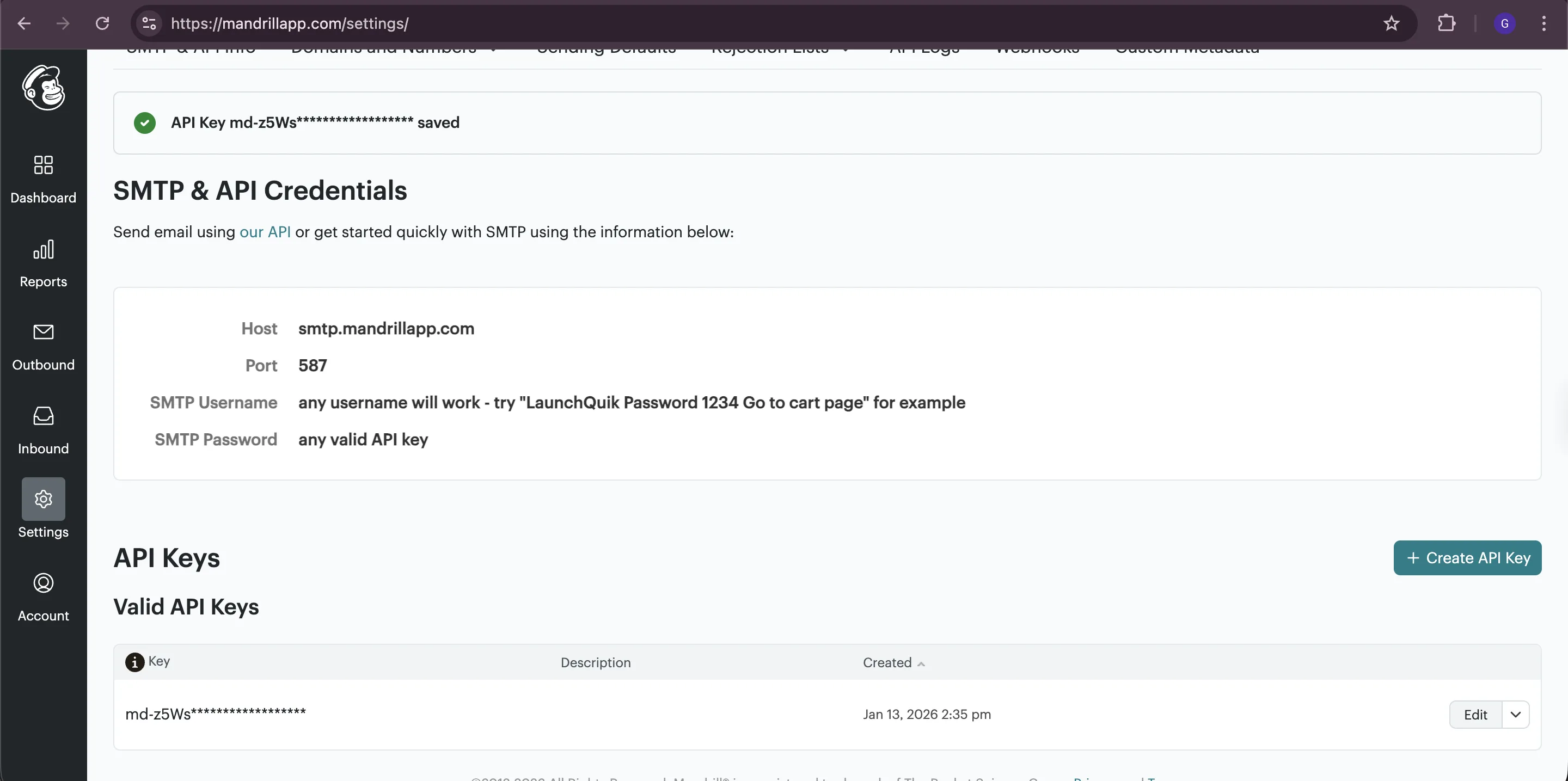Select the Settings gear icon
Viewport: 1568px width, 781px height.
tap(43, 499)
